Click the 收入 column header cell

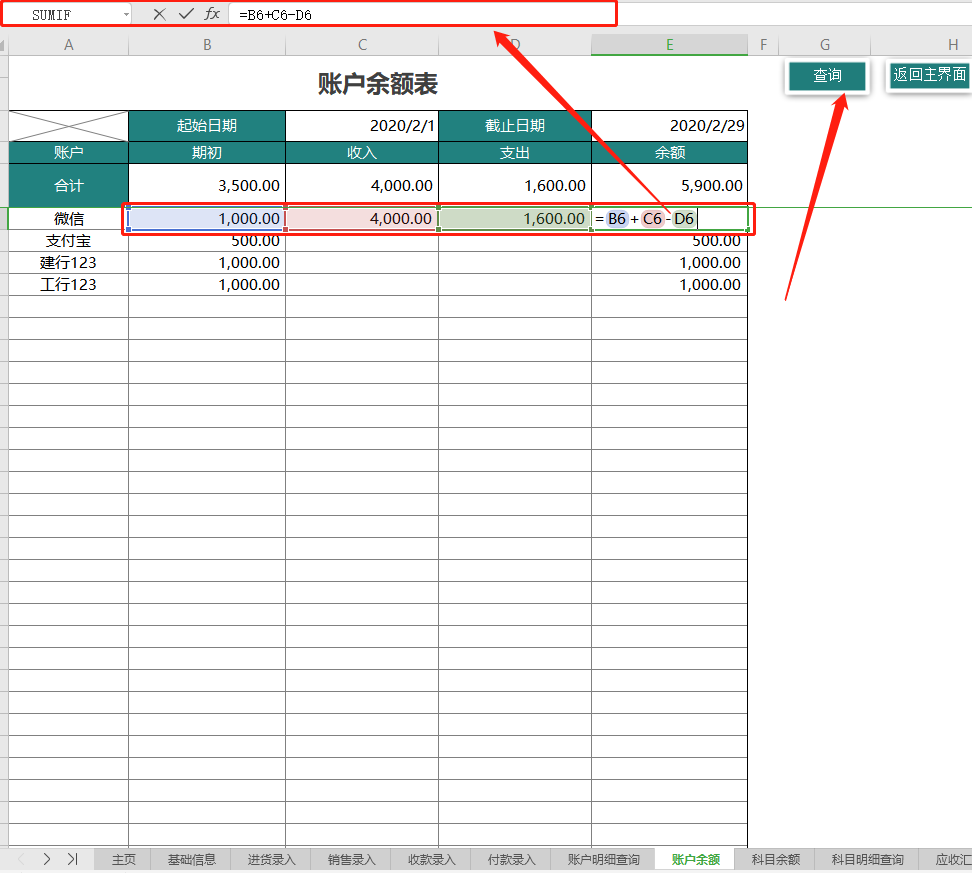(x=362, y=153)
